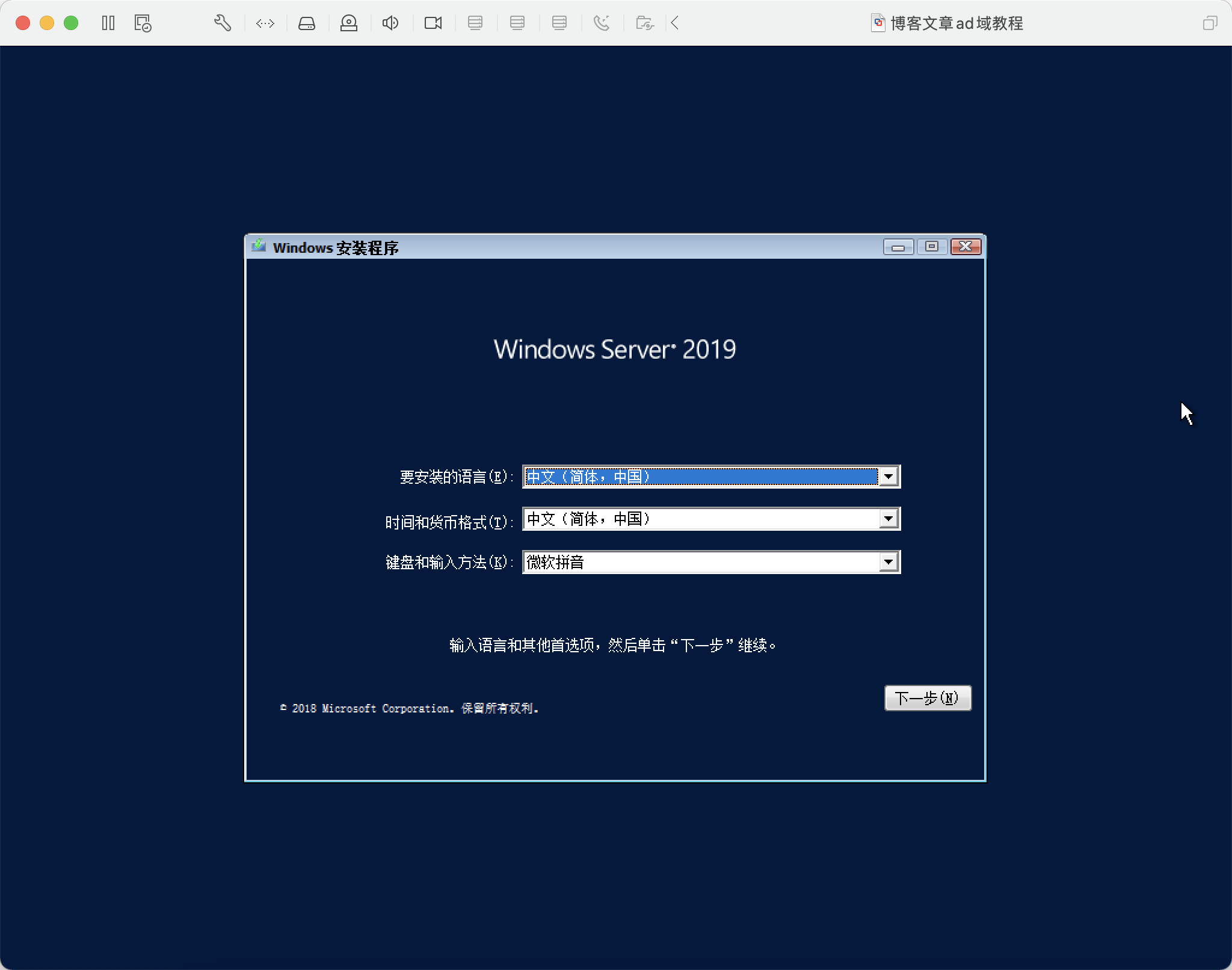Click the 下一步(N) button
The height and width of the screenshot is (970, 1232).
(927, 698)
